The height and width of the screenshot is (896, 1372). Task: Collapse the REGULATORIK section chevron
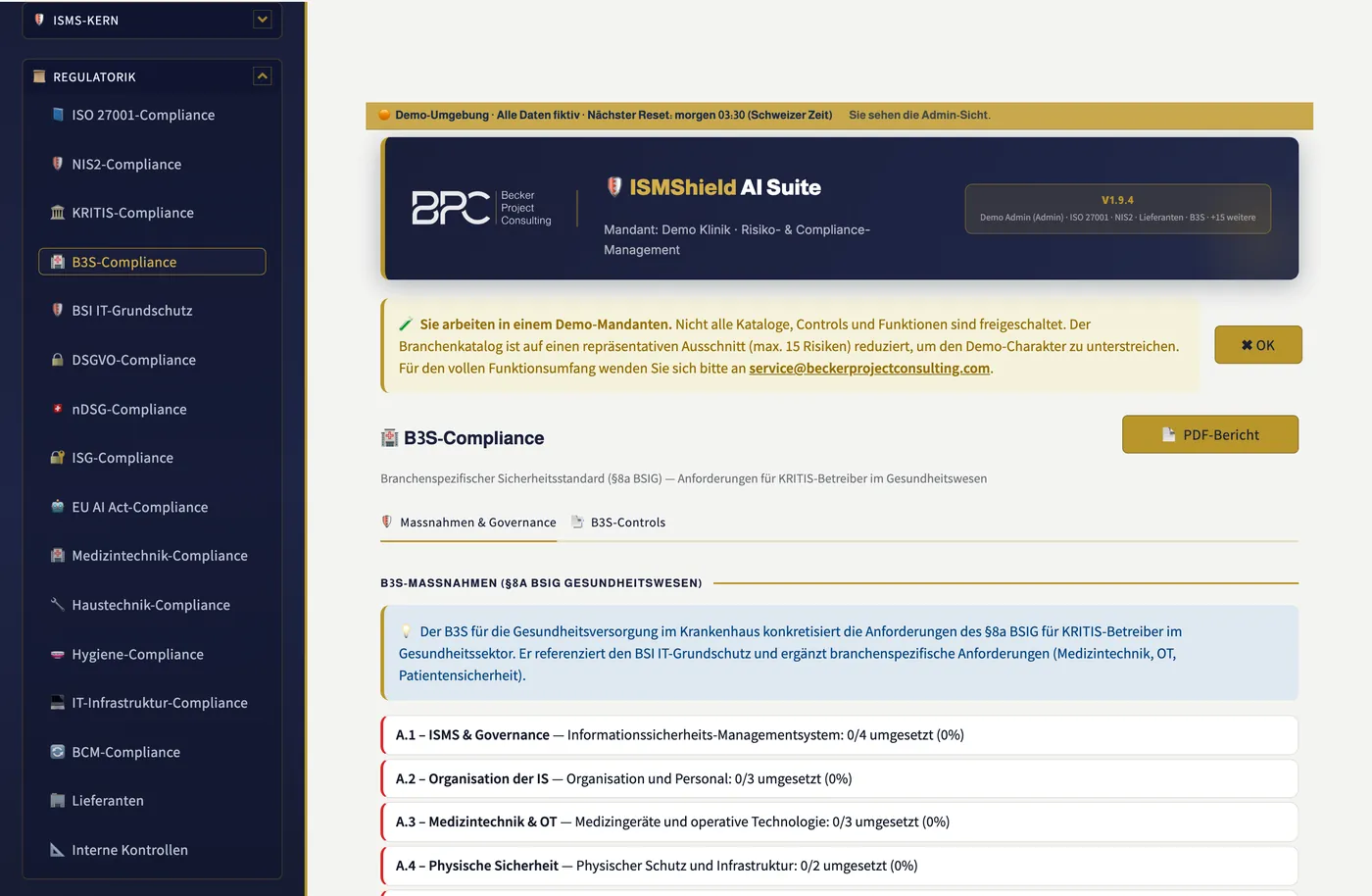coord(263,76)
